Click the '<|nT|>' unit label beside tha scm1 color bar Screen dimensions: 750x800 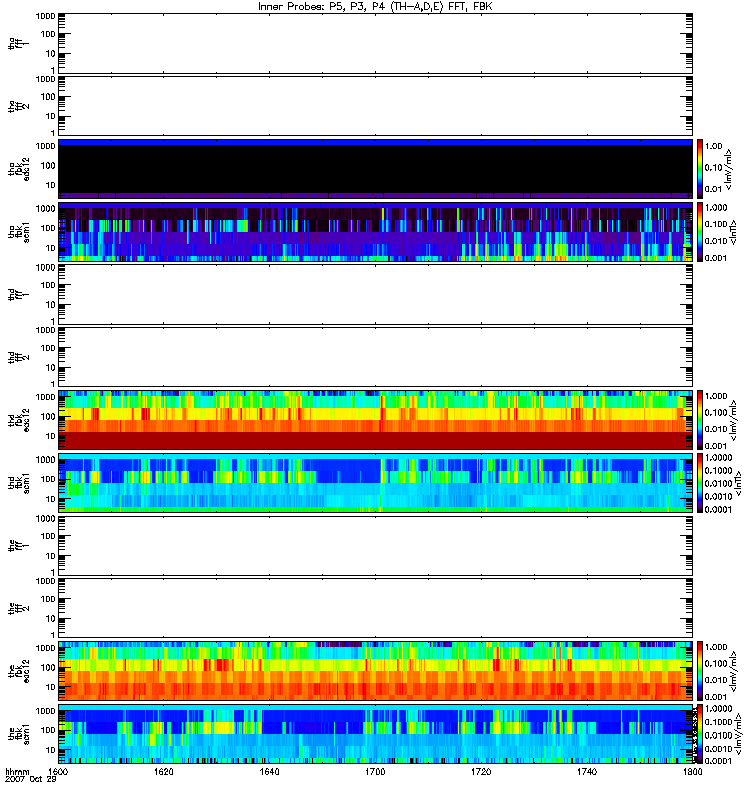point(733,232)
